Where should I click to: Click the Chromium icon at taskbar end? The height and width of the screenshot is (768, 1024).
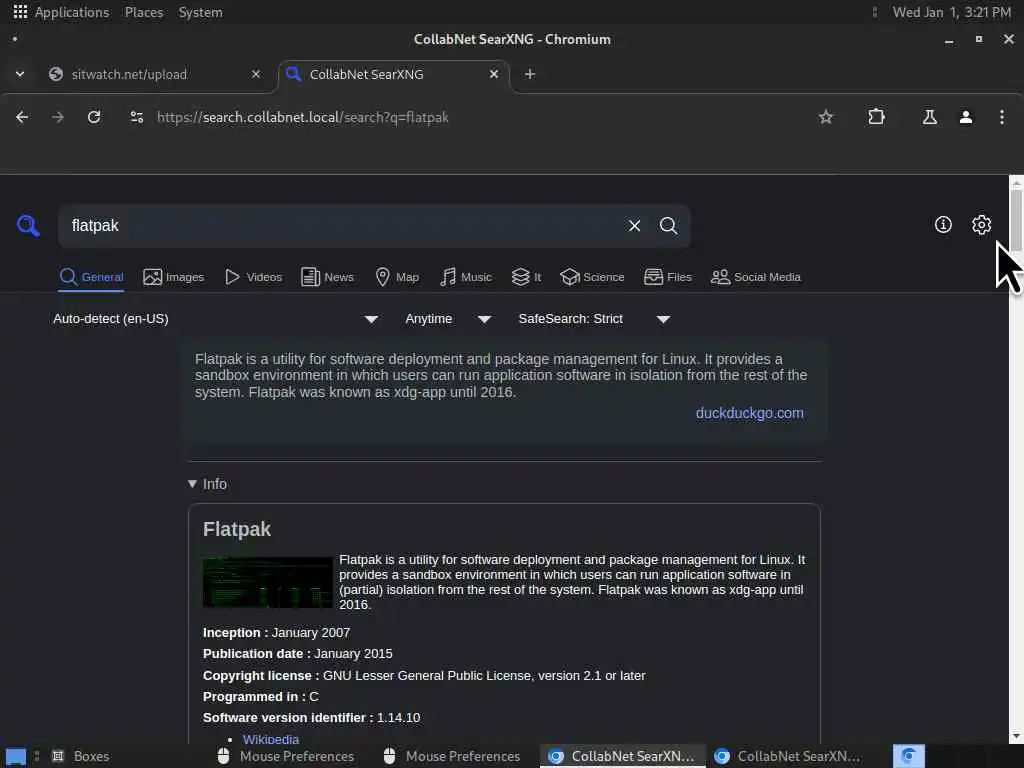(908, 756)
